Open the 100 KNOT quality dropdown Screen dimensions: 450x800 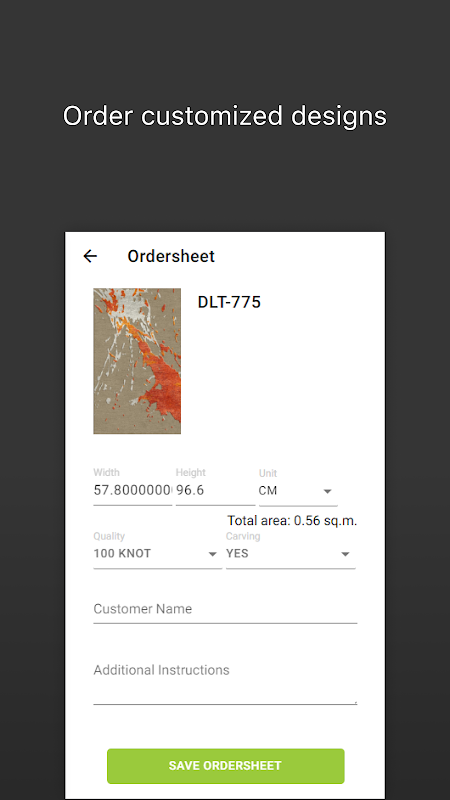[158, 554]
